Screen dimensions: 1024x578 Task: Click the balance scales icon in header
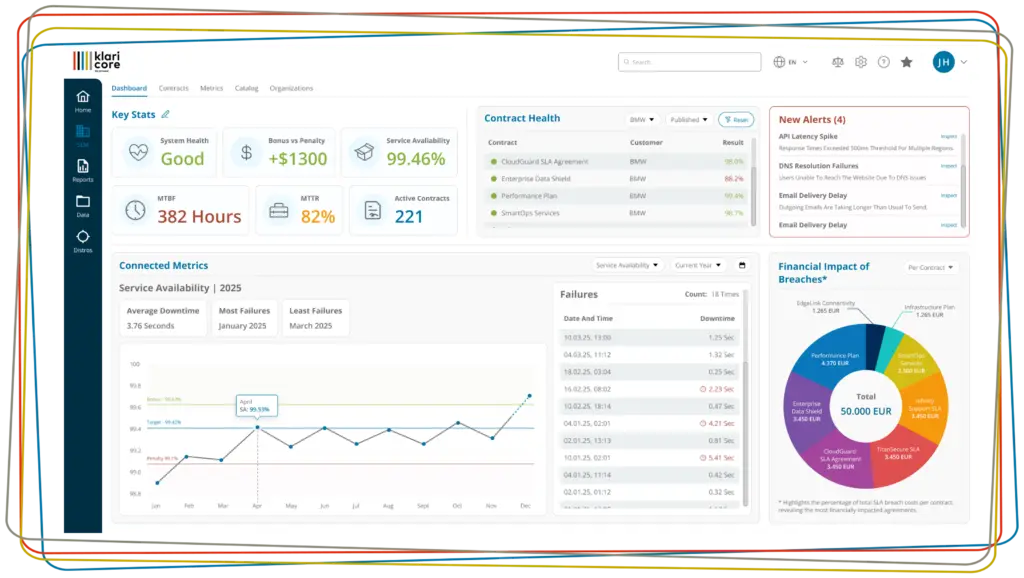(838, 62)
